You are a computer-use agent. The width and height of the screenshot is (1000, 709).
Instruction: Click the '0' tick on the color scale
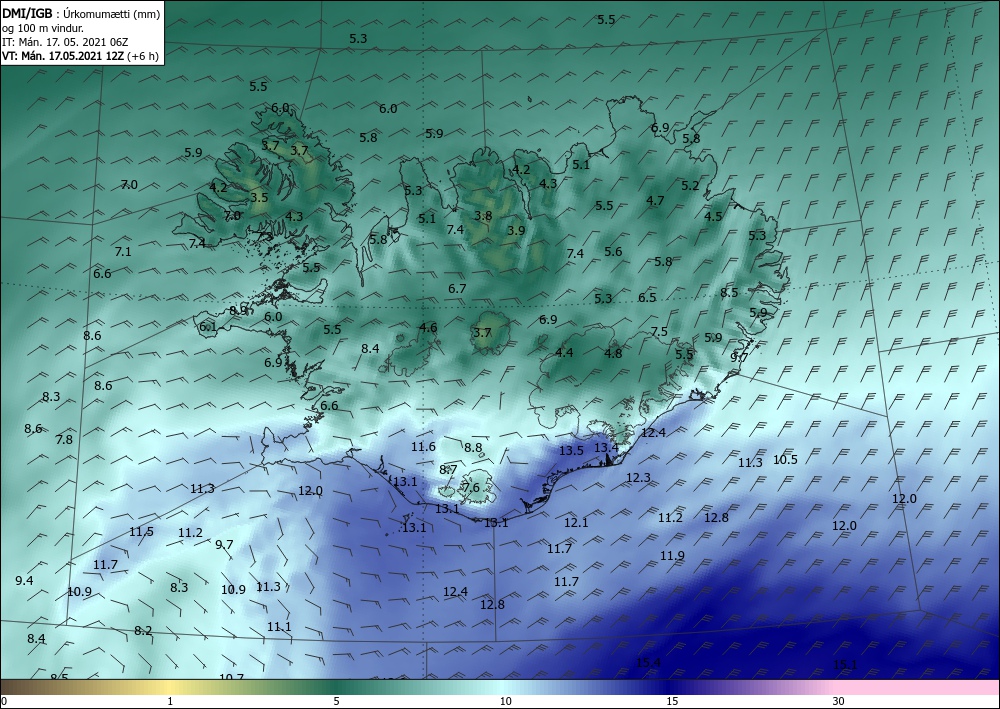pos(4,702)
